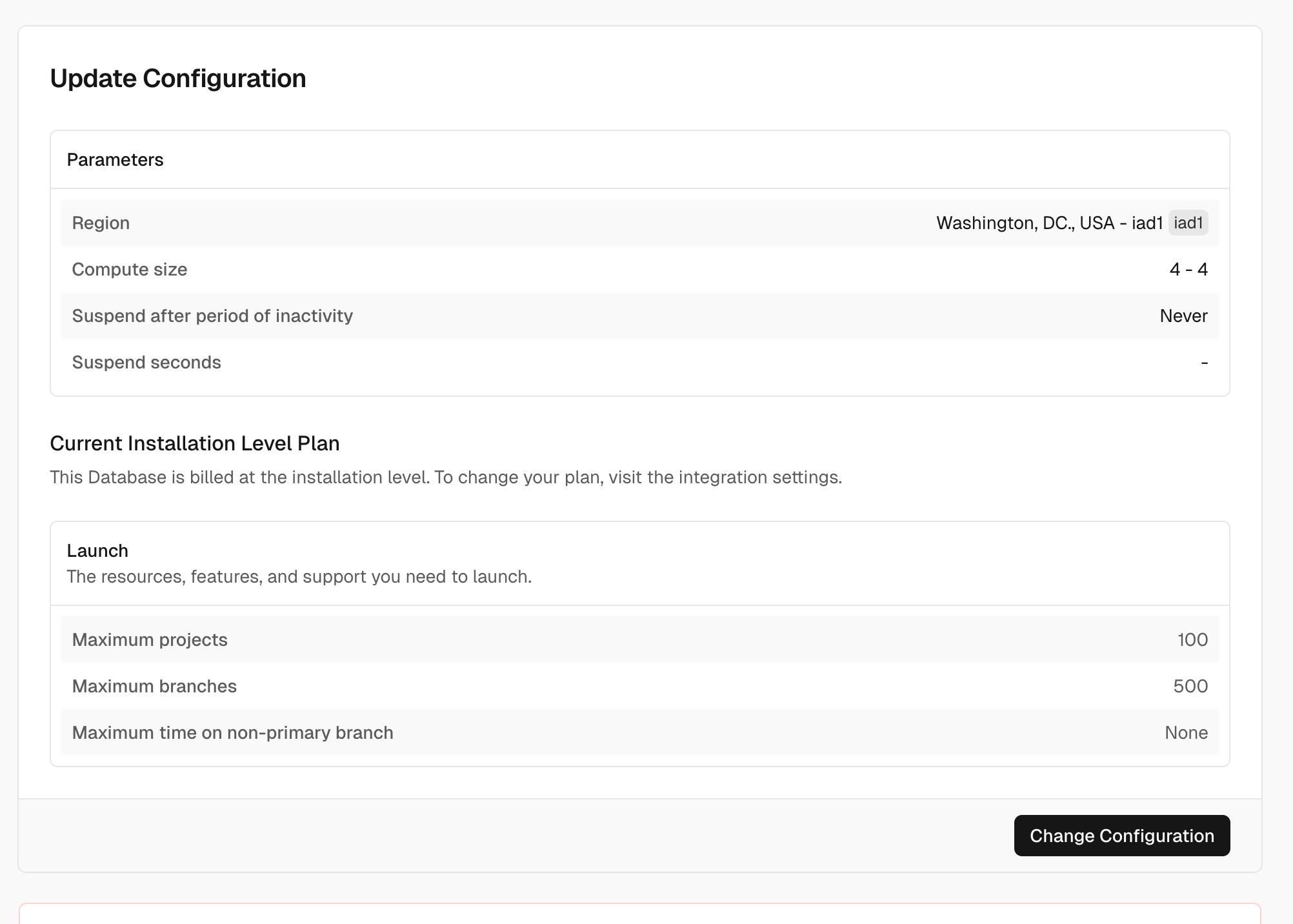This screenshot has height=924, width=1293.
Task: Click the iad1 region badge
Action: point(1188,223)
